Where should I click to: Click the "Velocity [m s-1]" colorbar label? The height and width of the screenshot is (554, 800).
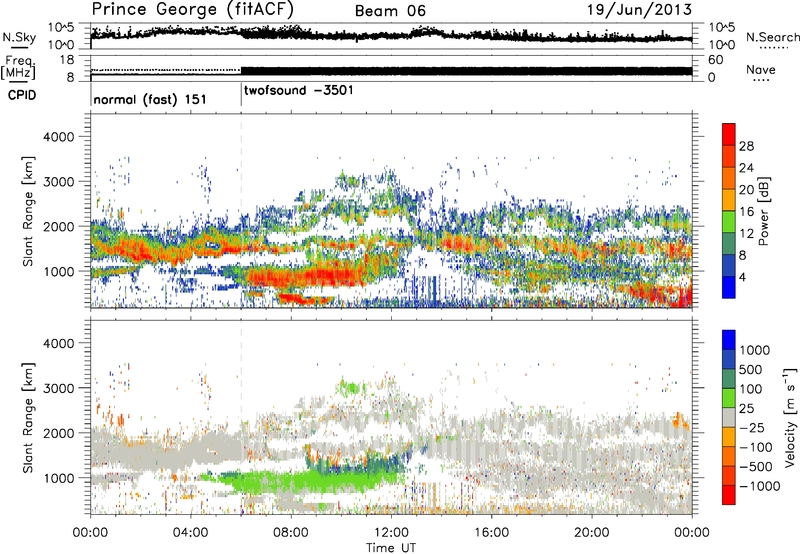(x=790, y=417)
